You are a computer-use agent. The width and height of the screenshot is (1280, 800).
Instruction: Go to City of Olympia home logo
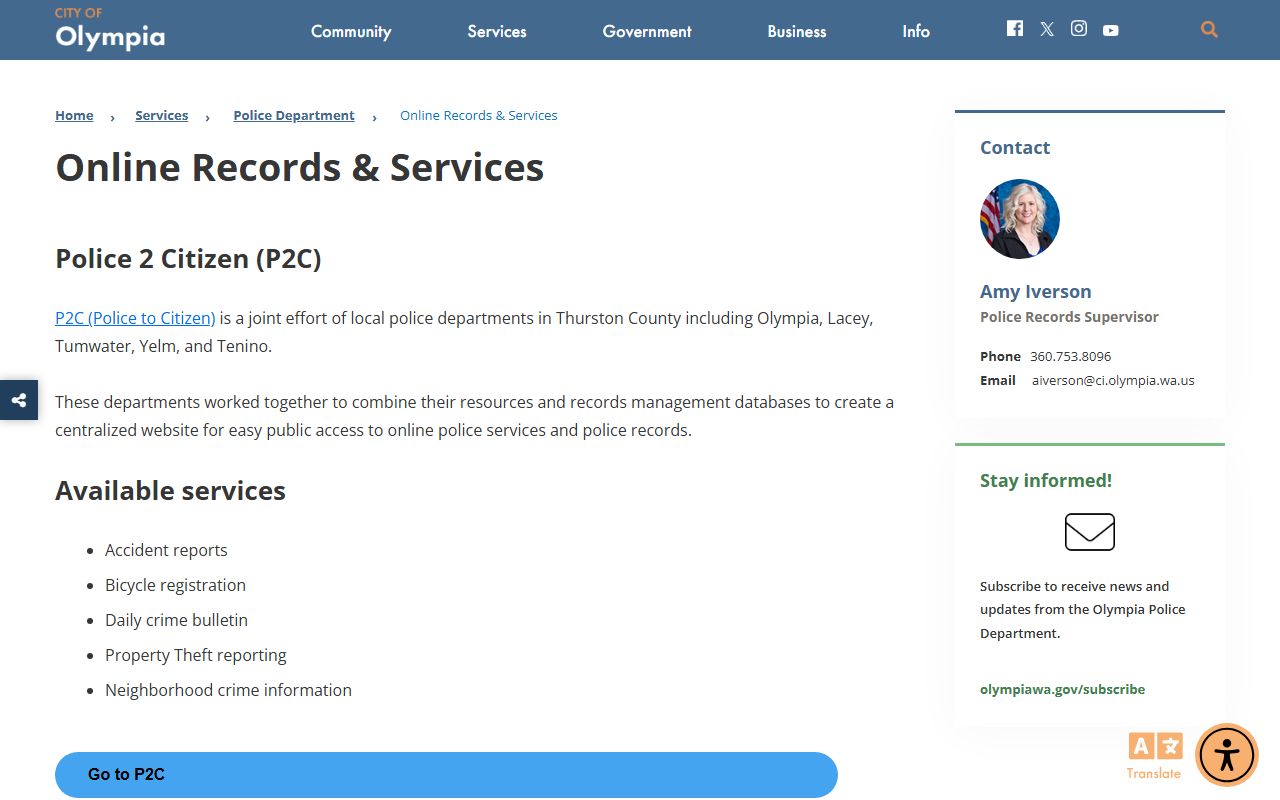(110, 29)
